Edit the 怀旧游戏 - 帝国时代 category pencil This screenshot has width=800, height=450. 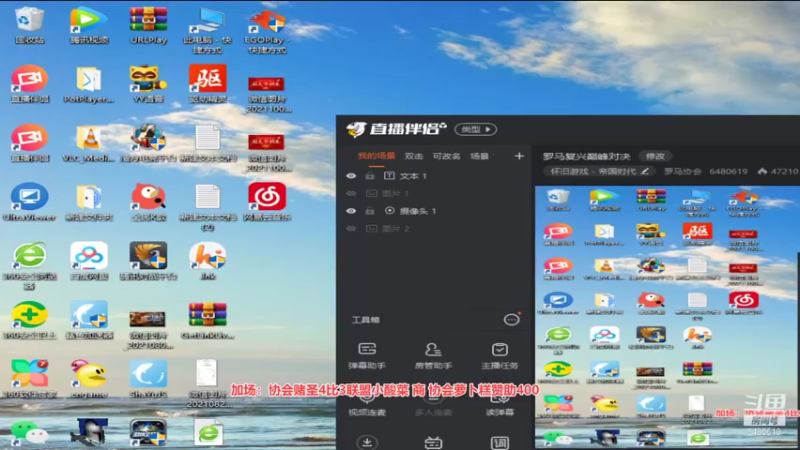(645, 171)
